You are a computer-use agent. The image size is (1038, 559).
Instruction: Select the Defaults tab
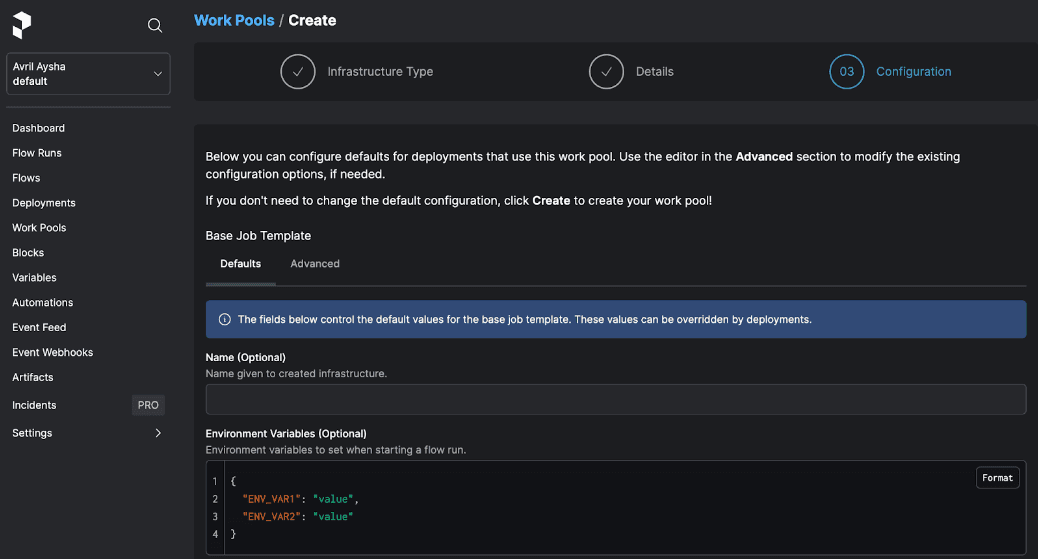(x=240, y=264)
